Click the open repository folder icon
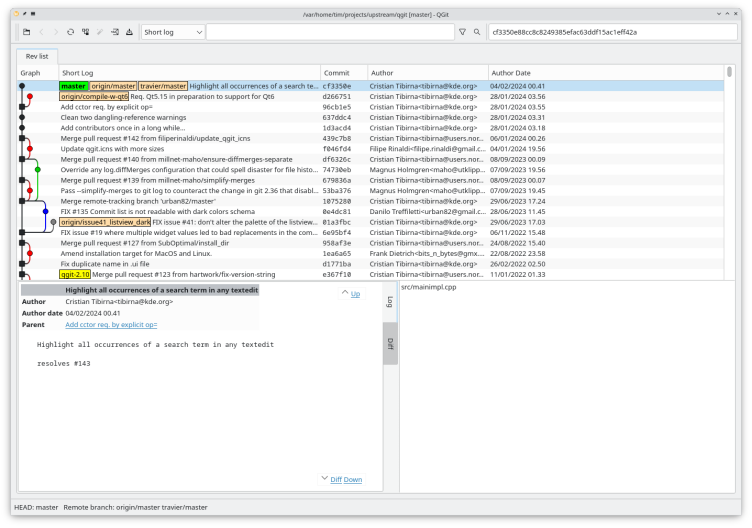The image size is (752, 528). point(27,33)
